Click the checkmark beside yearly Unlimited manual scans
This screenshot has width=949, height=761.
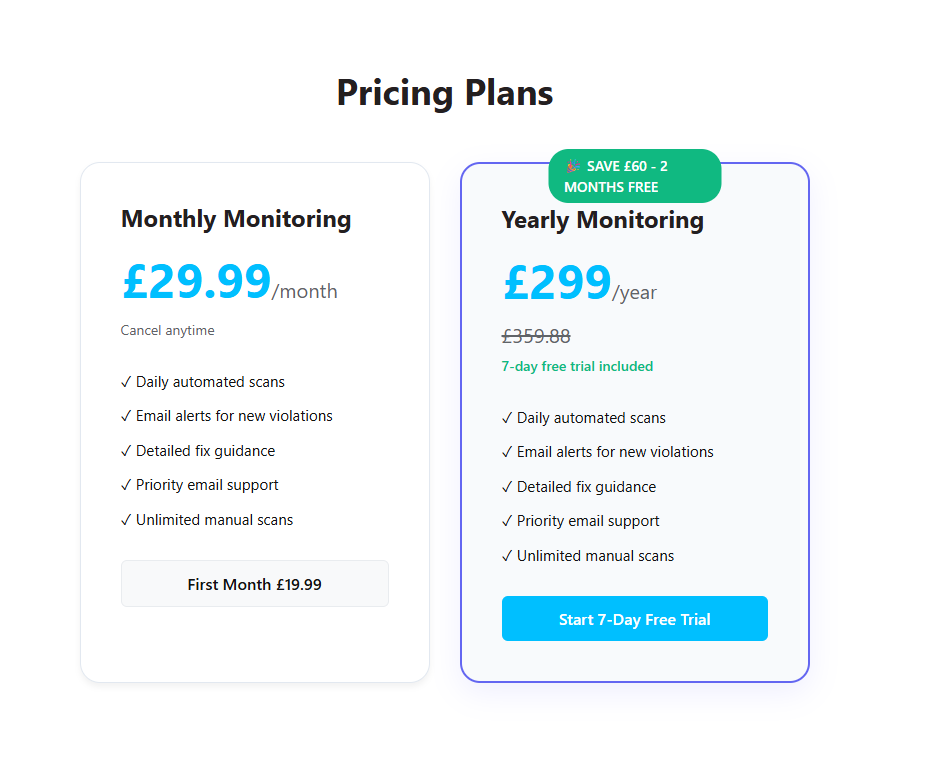[507, 556]
